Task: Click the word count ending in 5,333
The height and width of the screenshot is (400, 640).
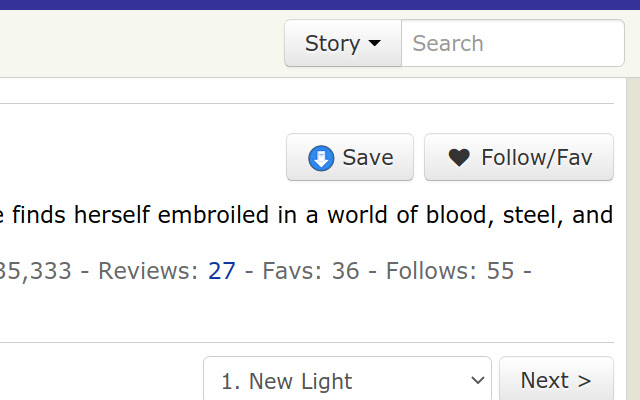Action: (x=36, y=270)
